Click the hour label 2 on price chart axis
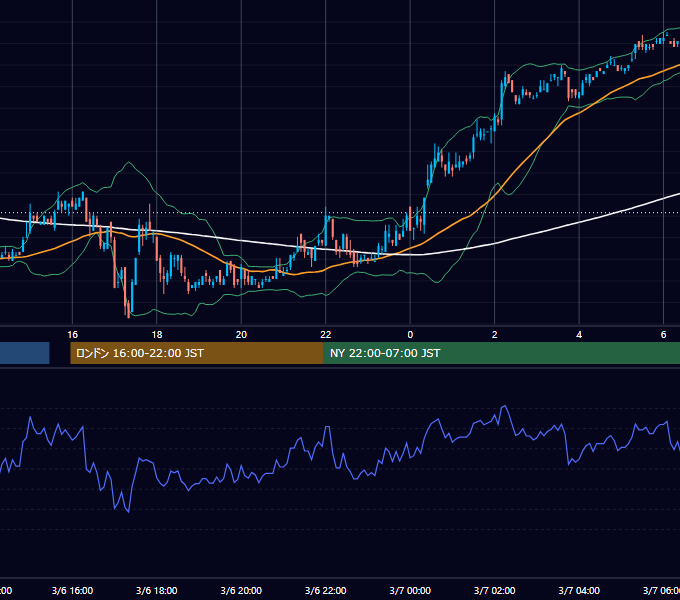Viewport: 680px width, 600px height. point(494,335)
